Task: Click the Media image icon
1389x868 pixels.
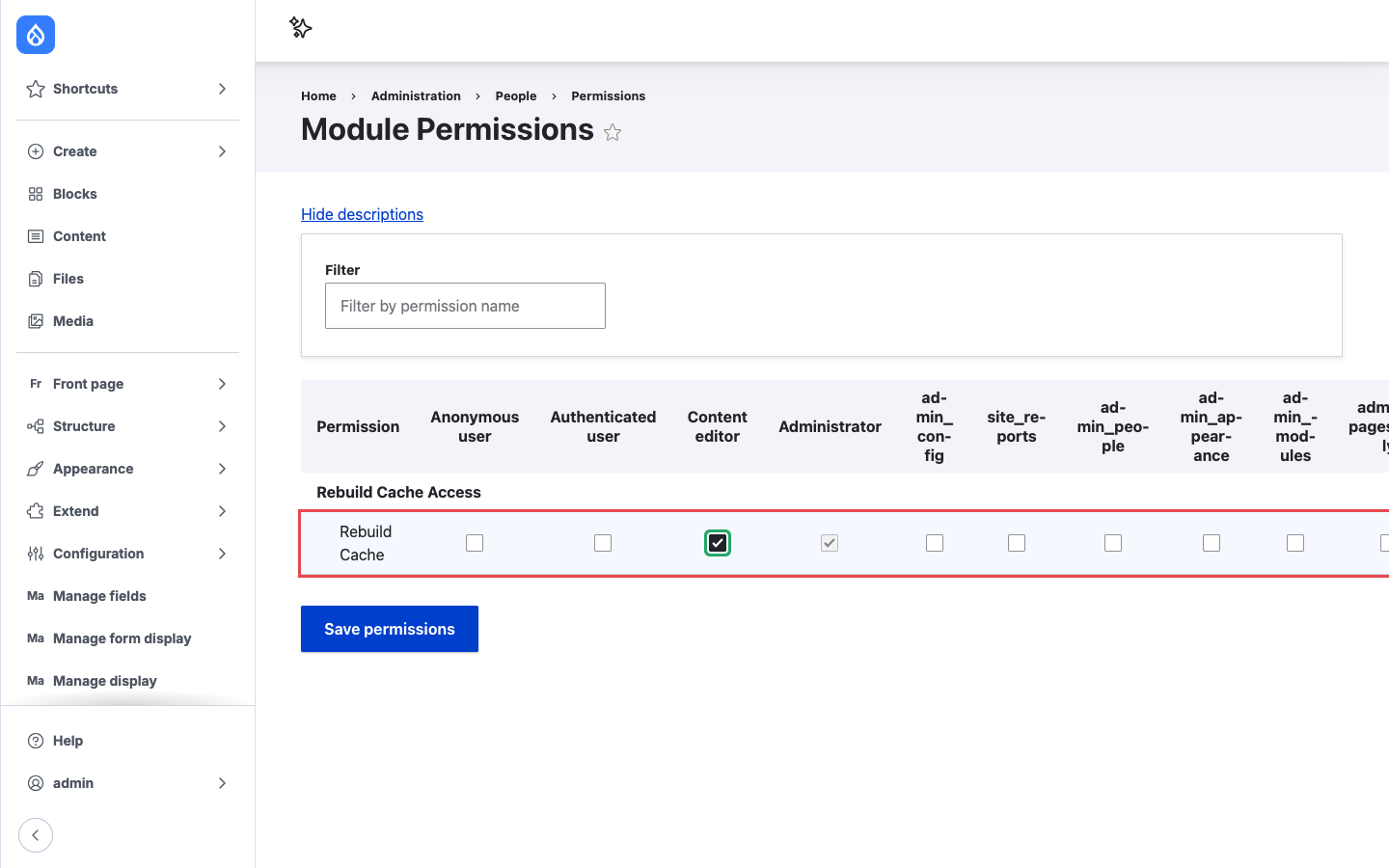Action: point(36,321)
